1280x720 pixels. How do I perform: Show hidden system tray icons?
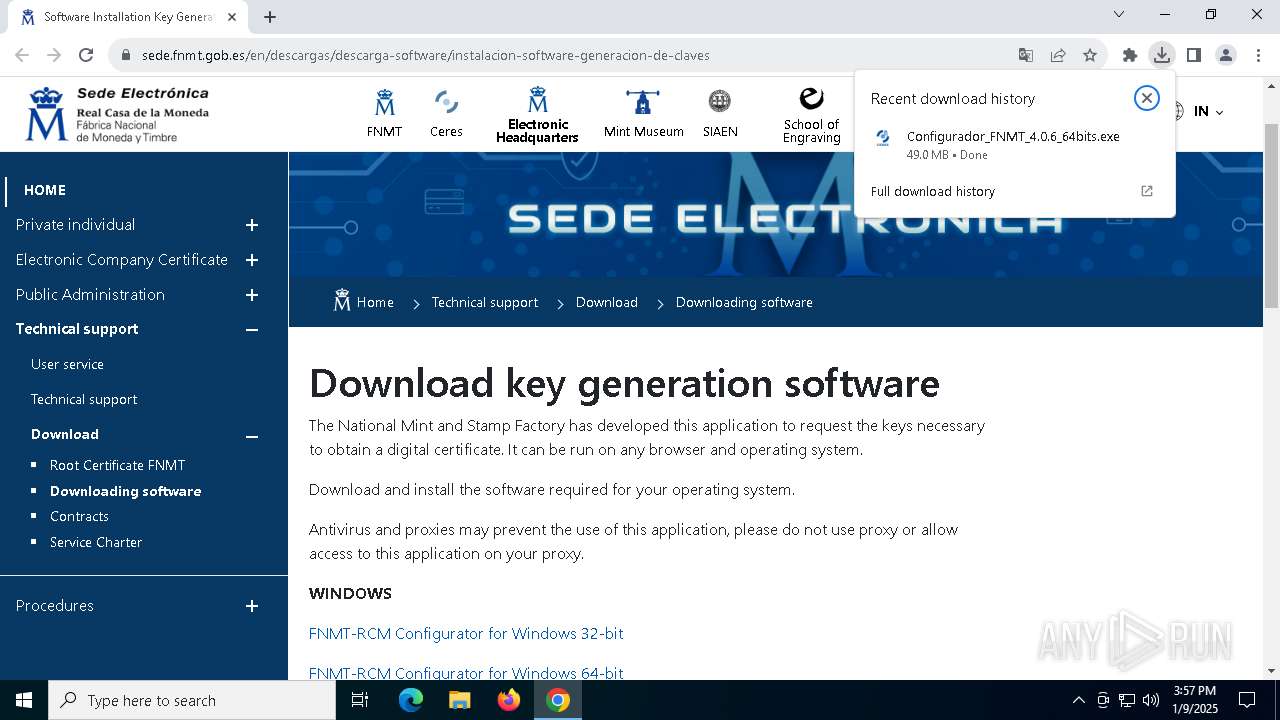pyautogui.click(x=1078, y=700)
